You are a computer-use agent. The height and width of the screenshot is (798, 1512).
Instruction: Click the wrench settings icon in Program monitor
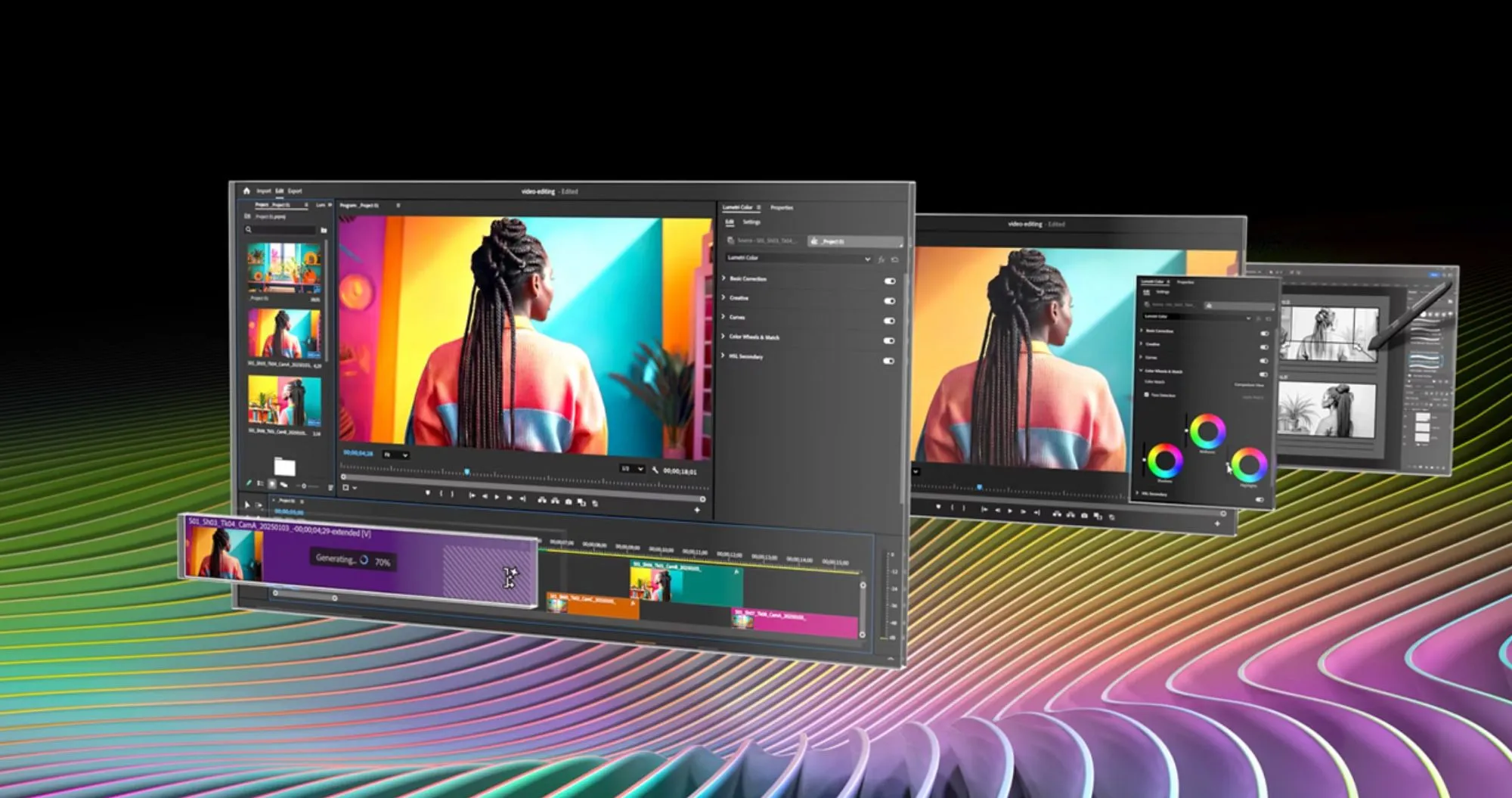(655, 470)
